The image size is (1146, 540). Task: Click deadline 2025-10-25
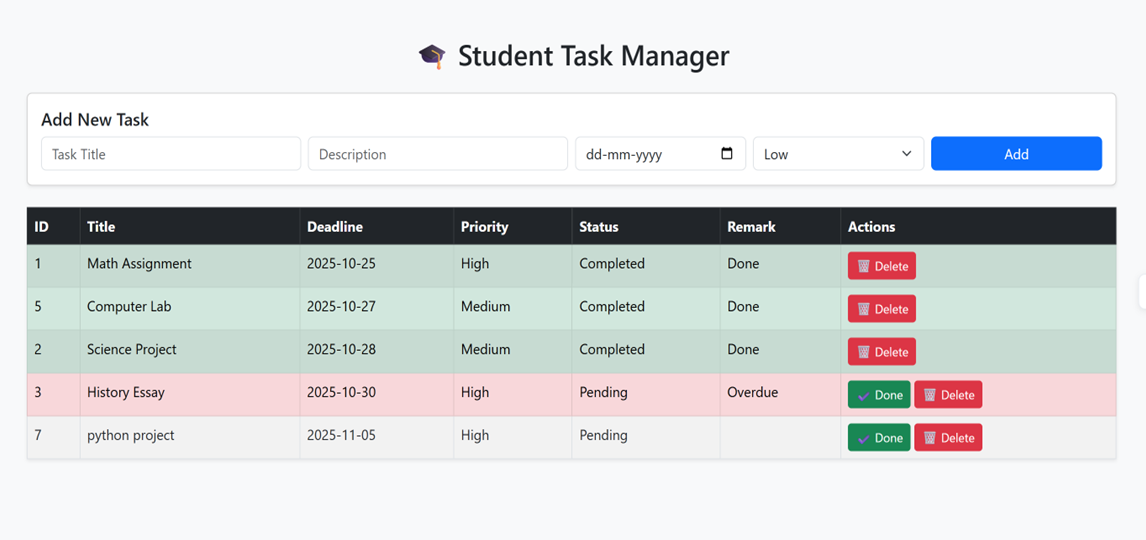click(341, 263)
